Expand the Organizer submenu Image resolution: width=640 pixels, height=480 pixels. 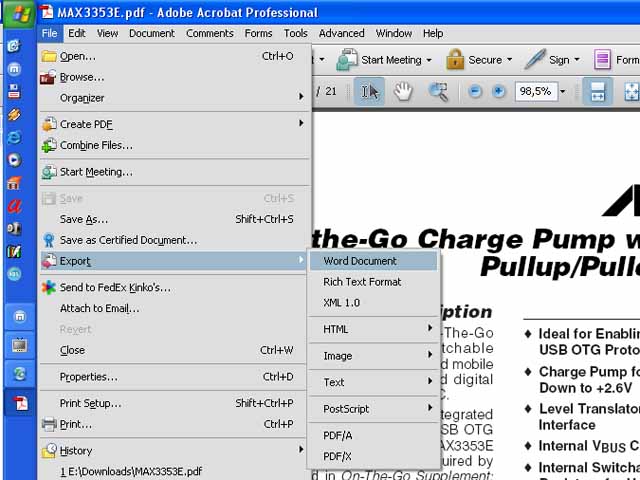(175, 98)
